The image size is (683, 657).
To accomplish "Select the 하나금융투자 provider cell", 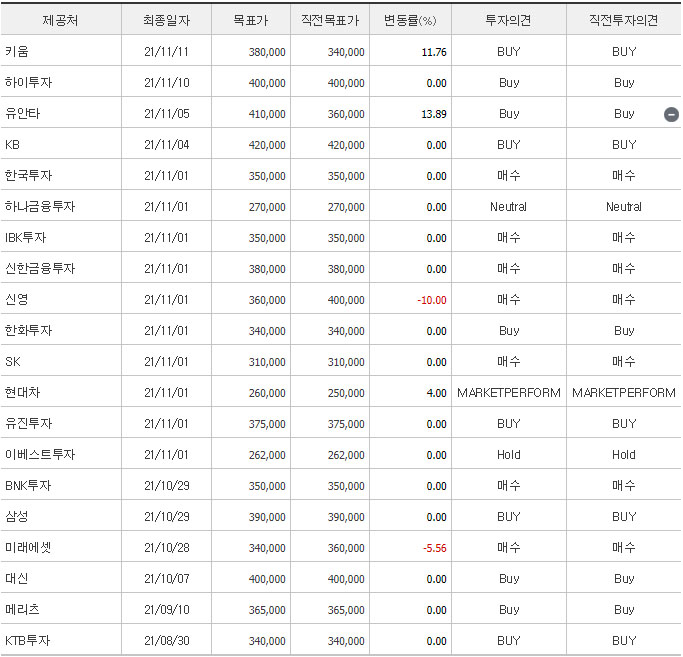I will (61, 206).
